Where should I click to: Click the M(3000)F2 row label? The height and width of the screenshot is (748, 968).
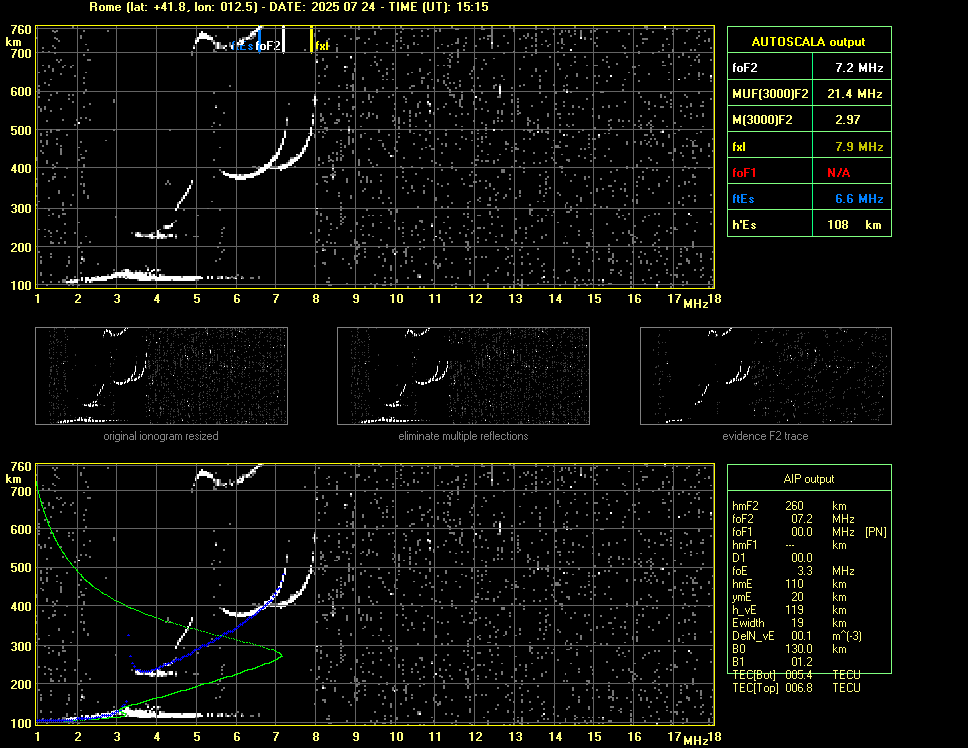(x=762, y=120)
